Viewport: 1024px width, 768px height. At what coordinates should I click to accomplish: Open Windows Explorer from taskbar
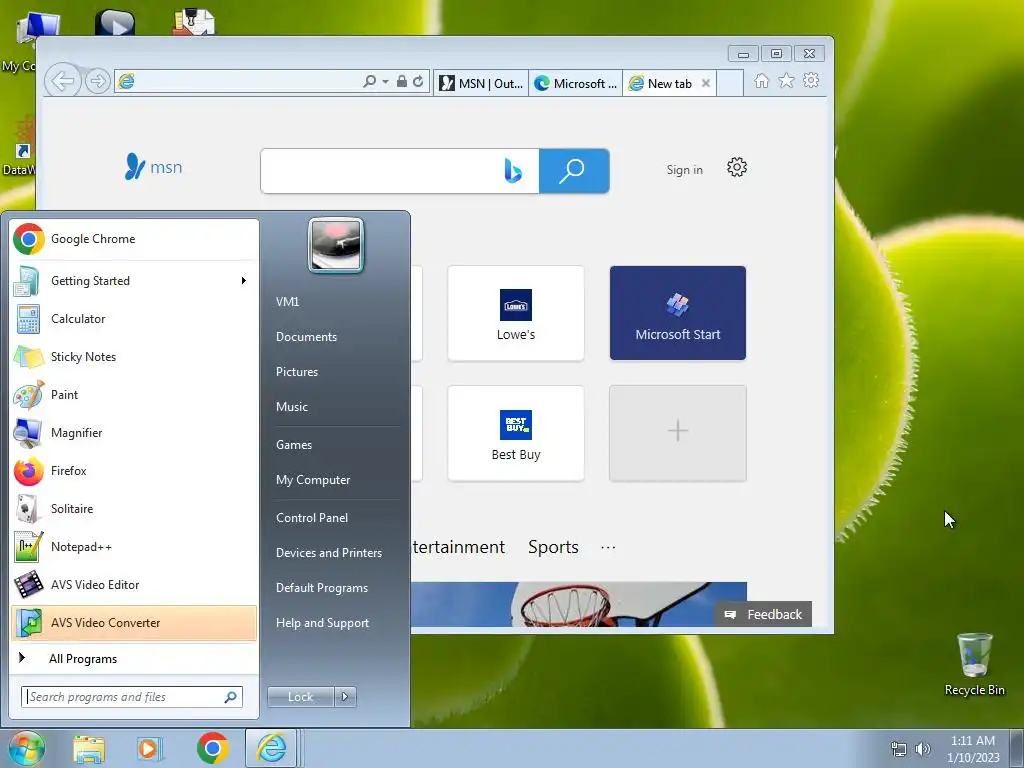click(89, 749)
